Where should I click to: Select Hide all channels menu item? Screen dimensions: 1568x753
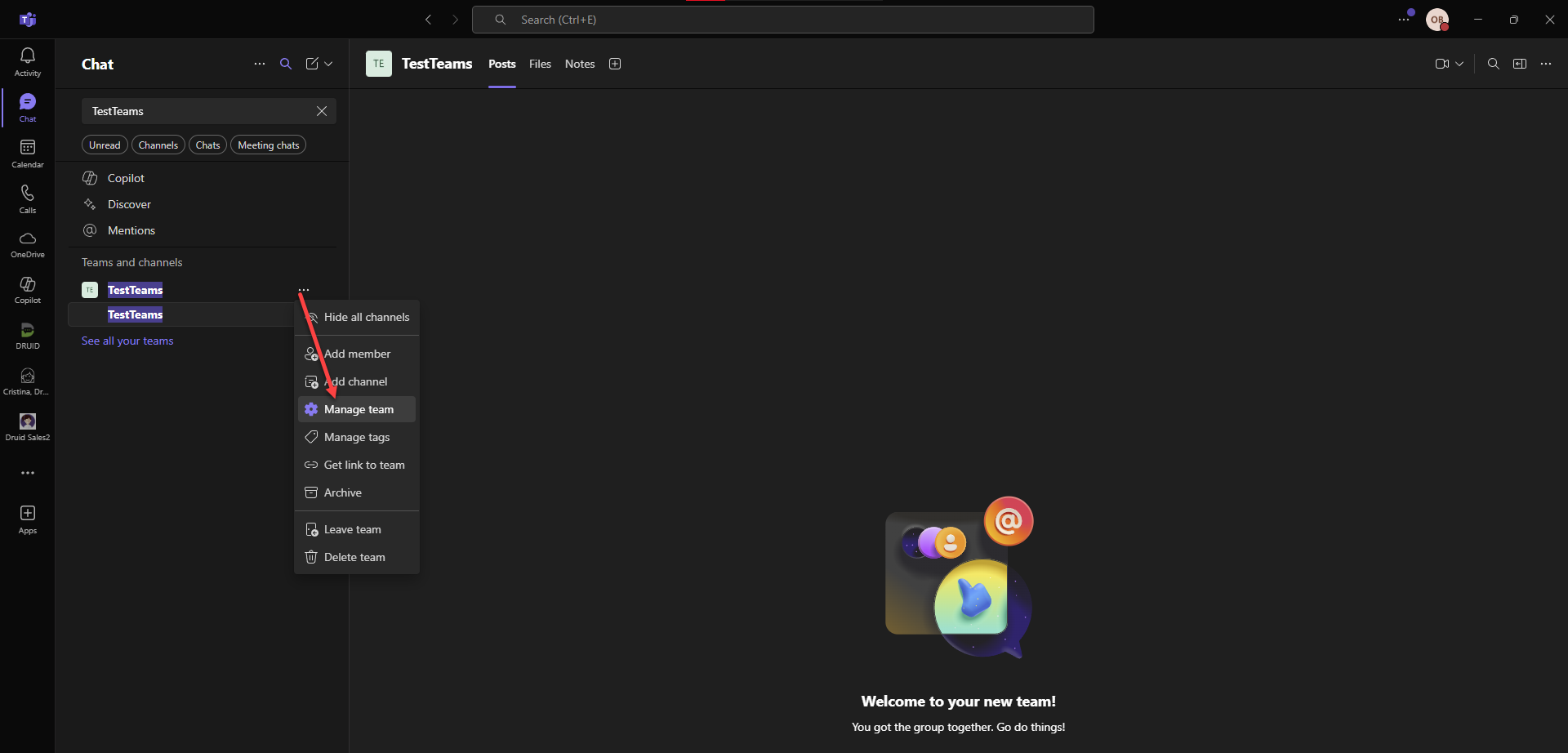tap(357, 317)
